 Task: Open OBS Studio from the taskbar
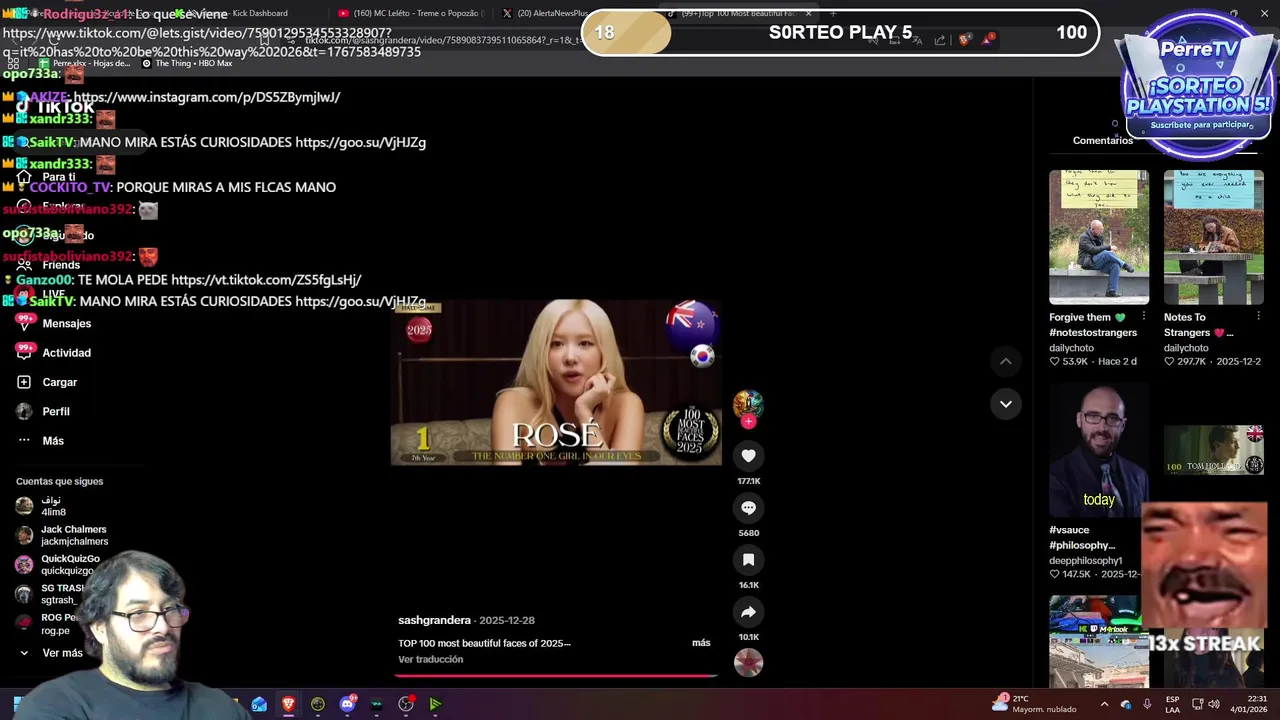pos(406,704)
